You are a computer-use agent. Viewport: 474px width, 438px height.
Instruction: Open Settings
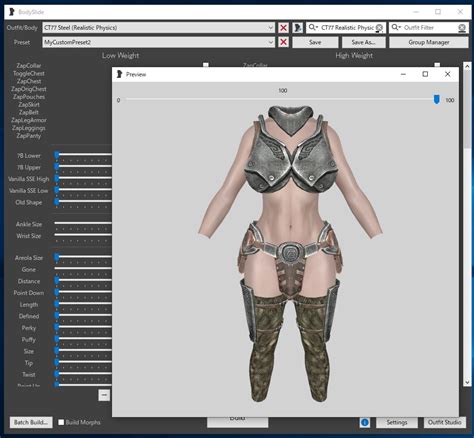click(x=397, y=422)
